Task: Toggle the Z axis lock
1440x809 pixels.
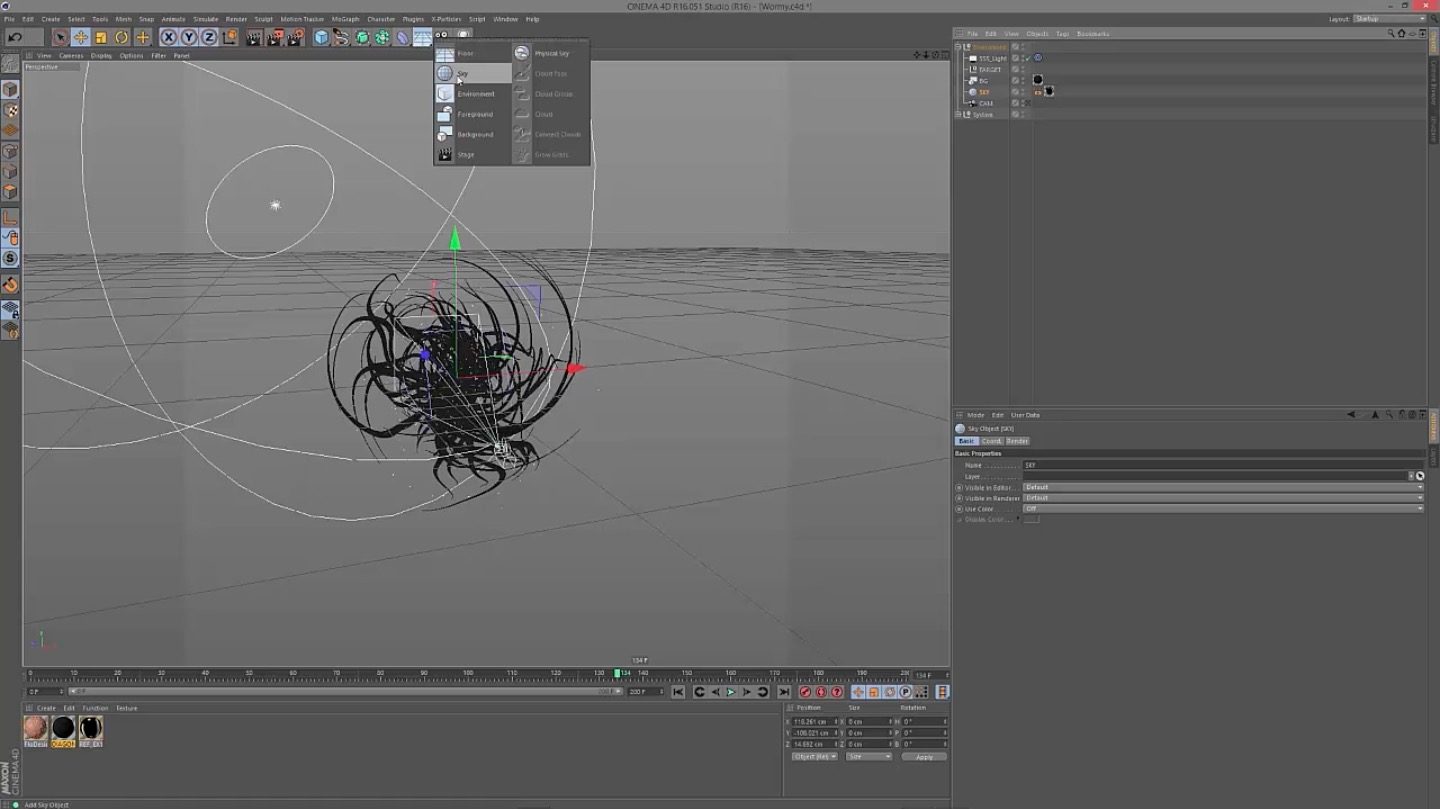Action: 208,37
